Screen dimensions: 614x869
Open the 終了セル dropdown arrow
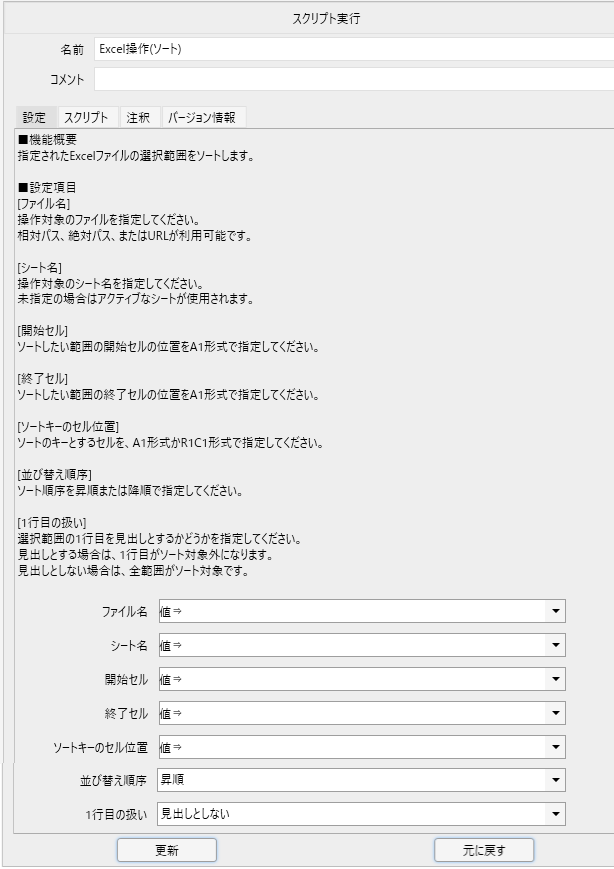[555, 714]
